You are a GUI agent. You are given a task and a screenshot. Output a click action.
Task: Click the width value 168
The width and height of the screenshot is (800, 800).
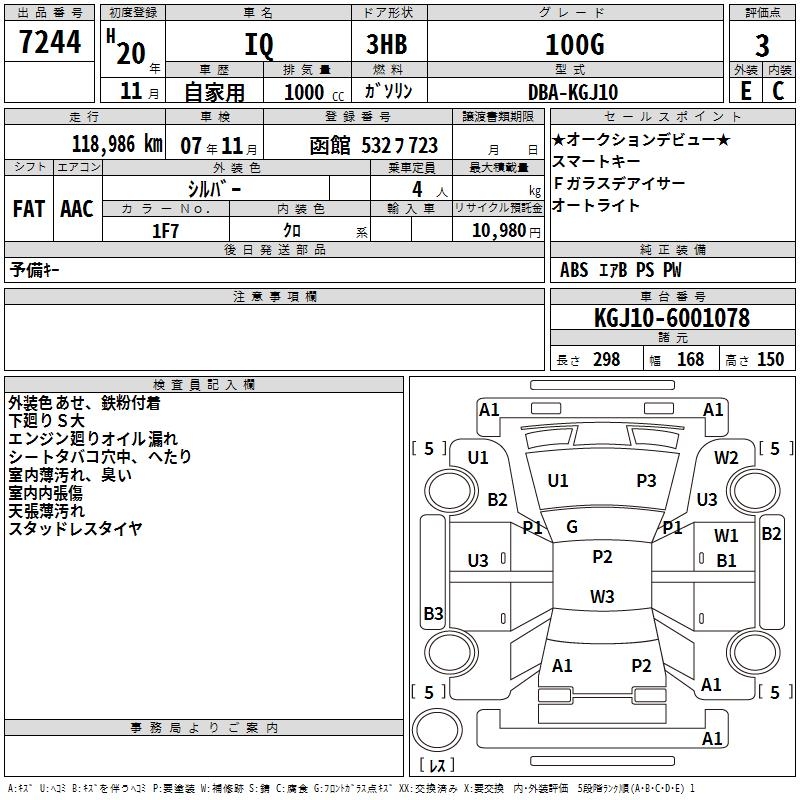[x=690, y=360]
